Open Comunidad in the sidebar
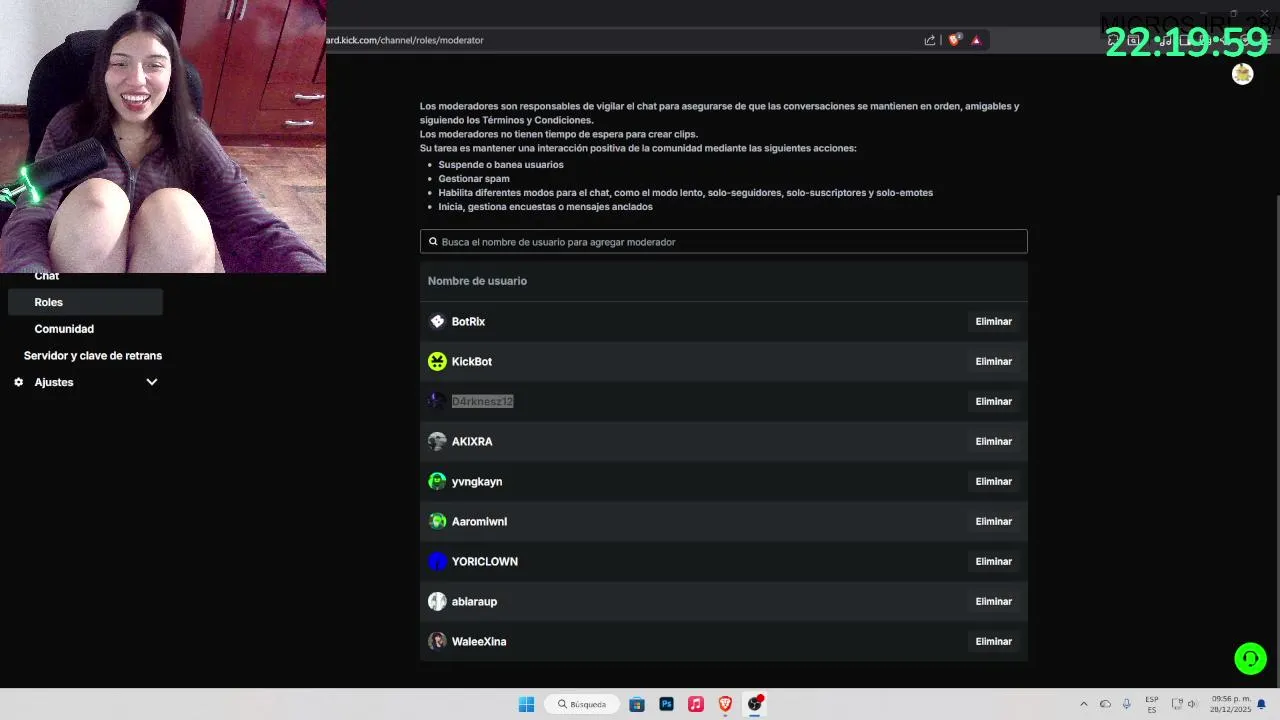This screenshot has height=720, width=1280. point(64,329)
